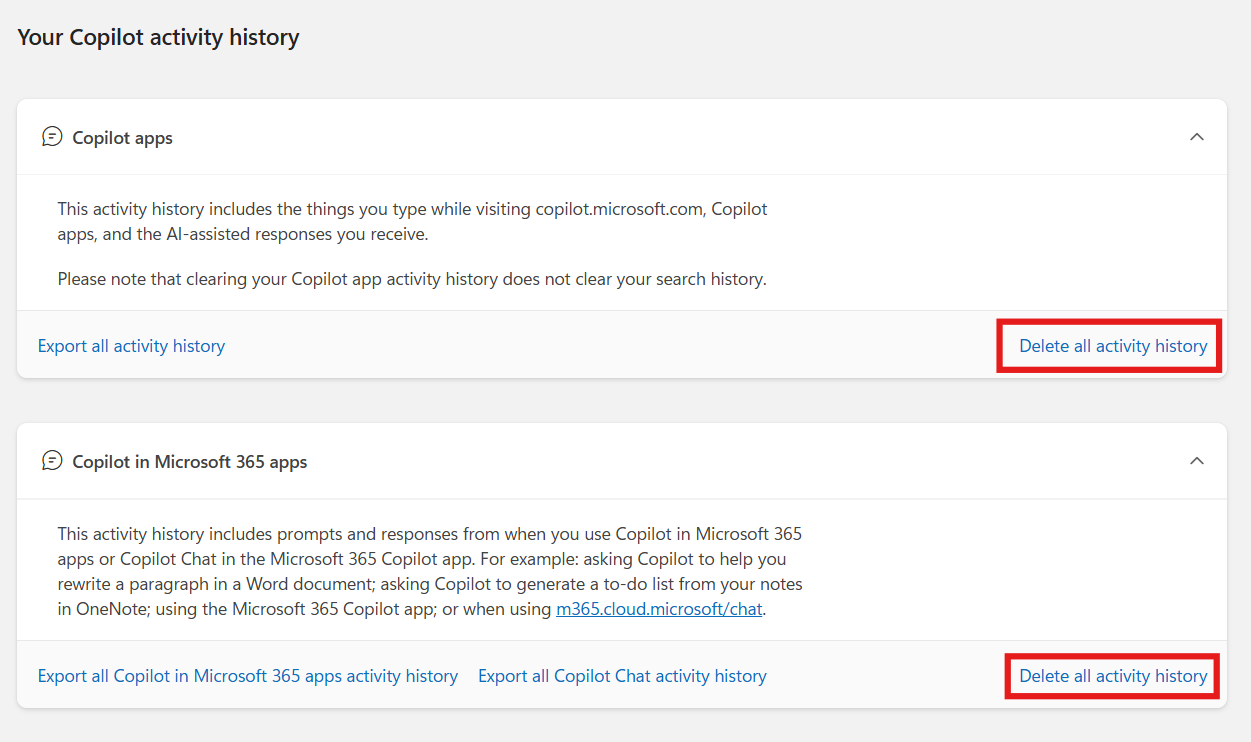The height and width of the screenshot is (742, 1251).
Task: Click the Your Copilot activity history heading
Action: [158, 38]
